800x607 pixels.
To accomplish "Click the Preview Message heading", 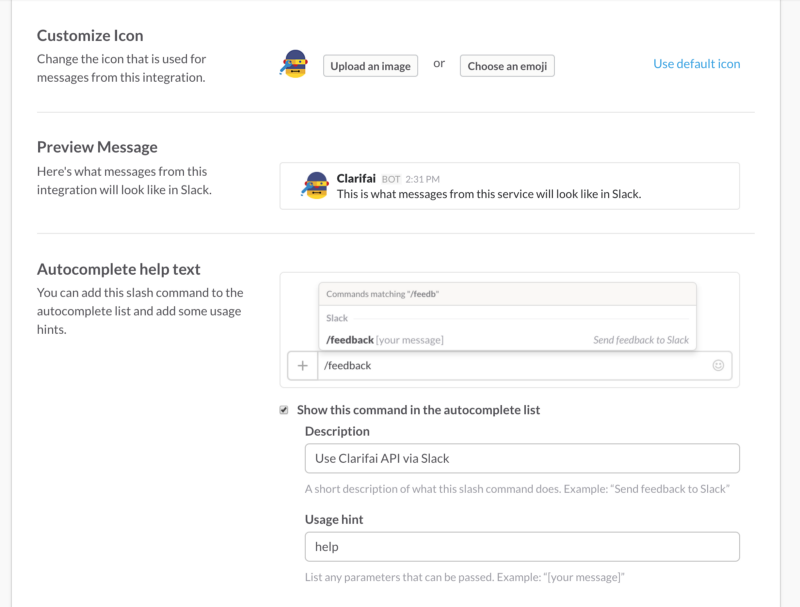I will pyautogui.click(x=97, y=147).
